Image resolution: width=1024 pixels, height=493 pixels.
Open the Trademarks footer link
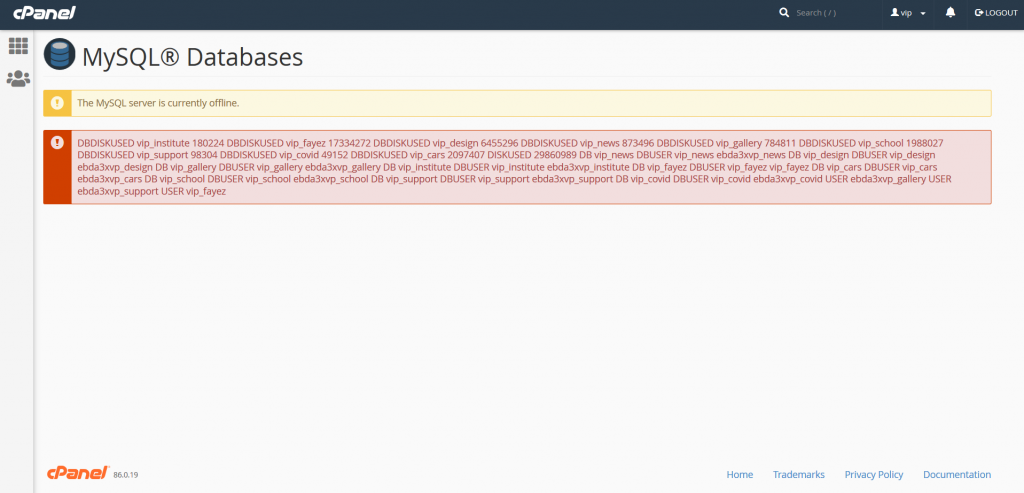point(799,475)
